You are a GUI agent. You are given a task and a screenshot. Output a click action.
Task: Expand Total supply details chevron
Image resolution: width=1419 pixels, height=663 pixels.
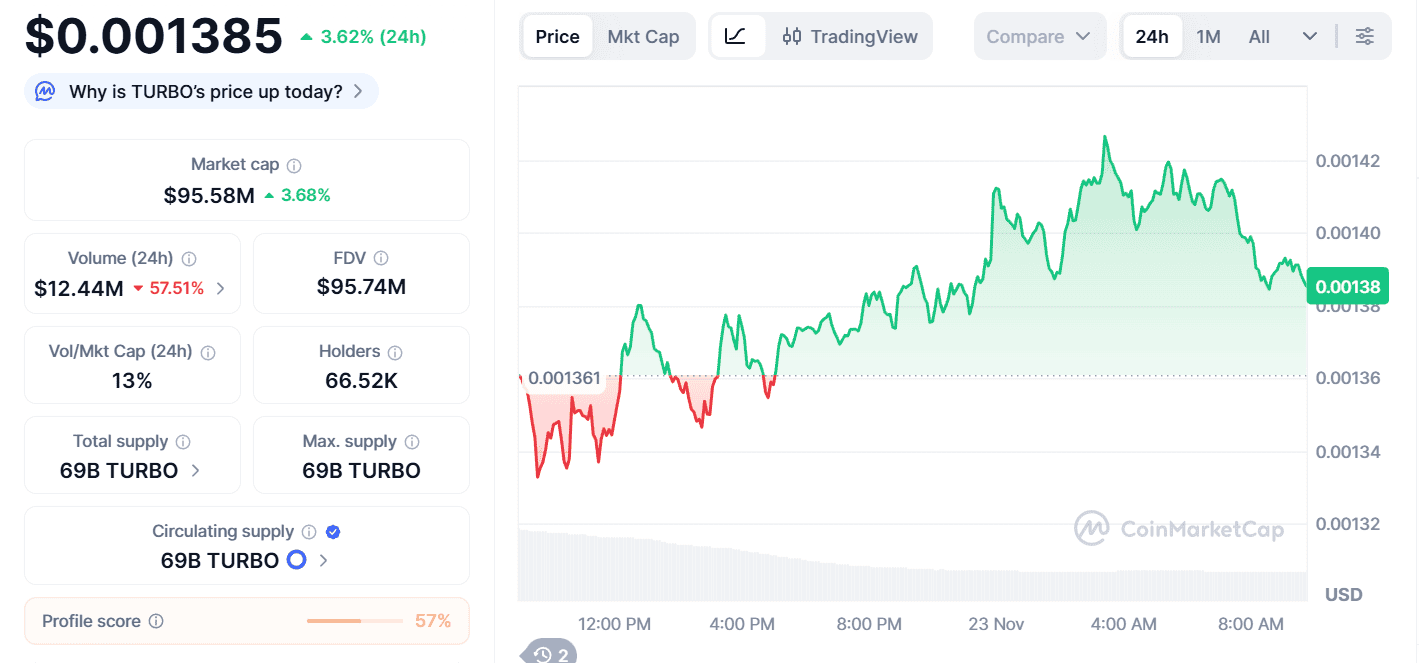196,471
